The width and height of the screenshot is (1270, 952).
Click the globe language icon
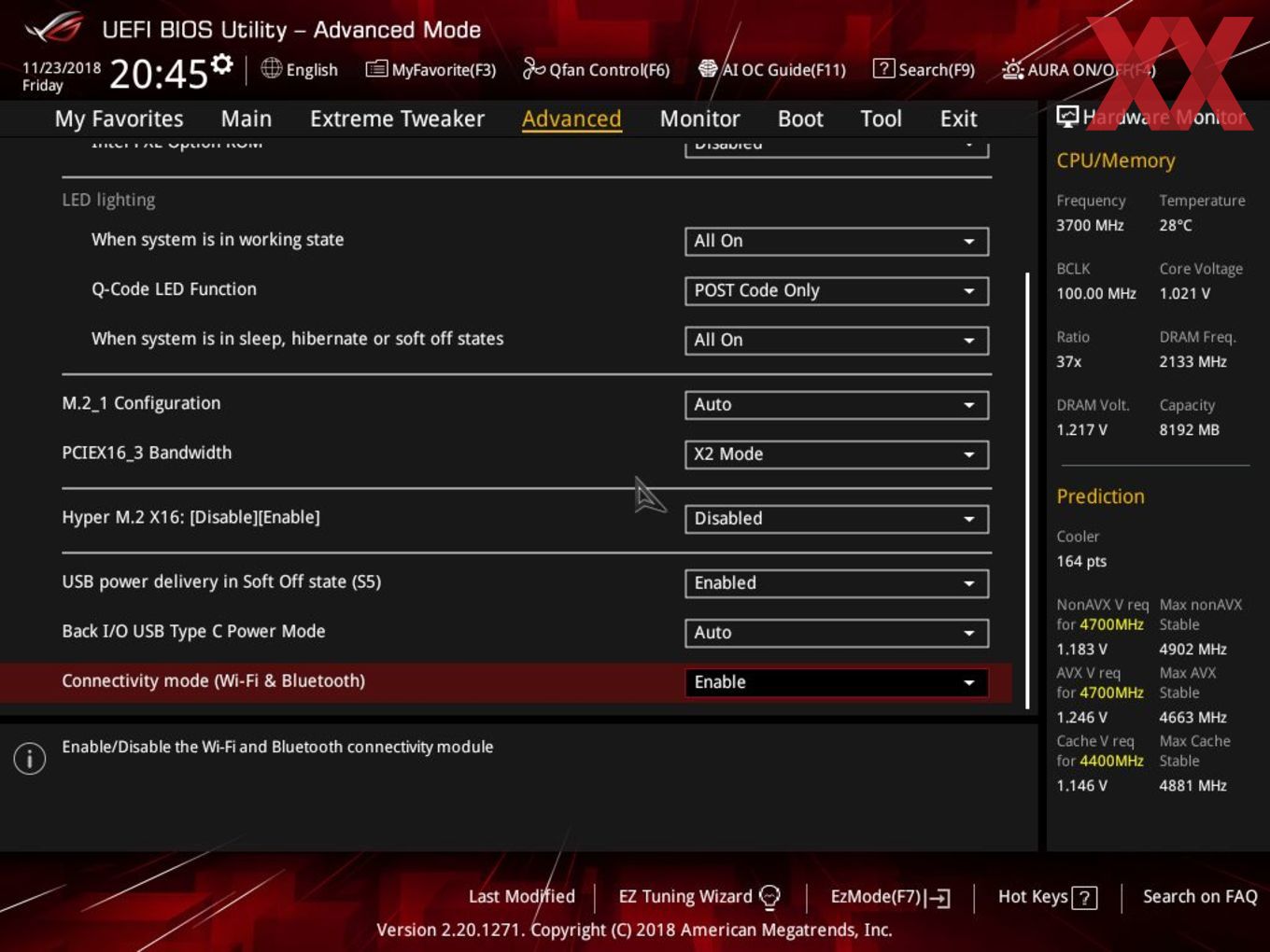coord(271,68)
